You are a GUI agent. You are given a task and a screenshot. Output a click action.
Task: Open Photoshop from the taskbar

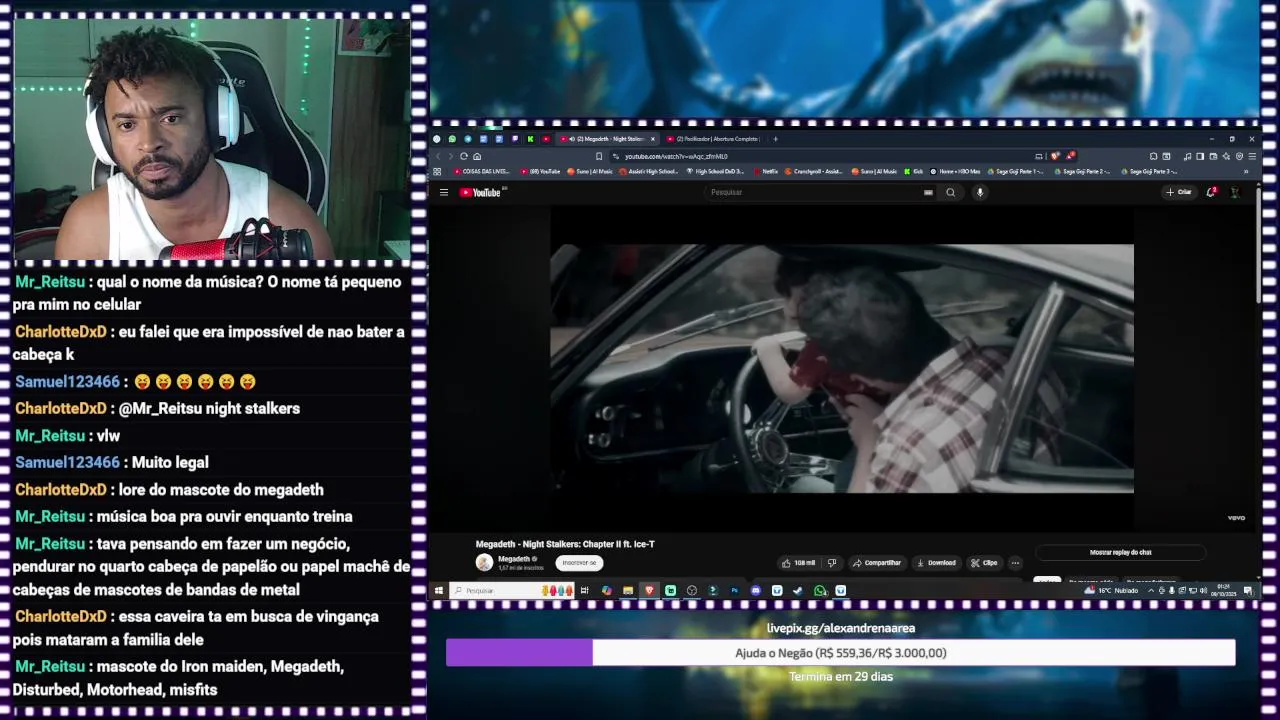(734, 590)
